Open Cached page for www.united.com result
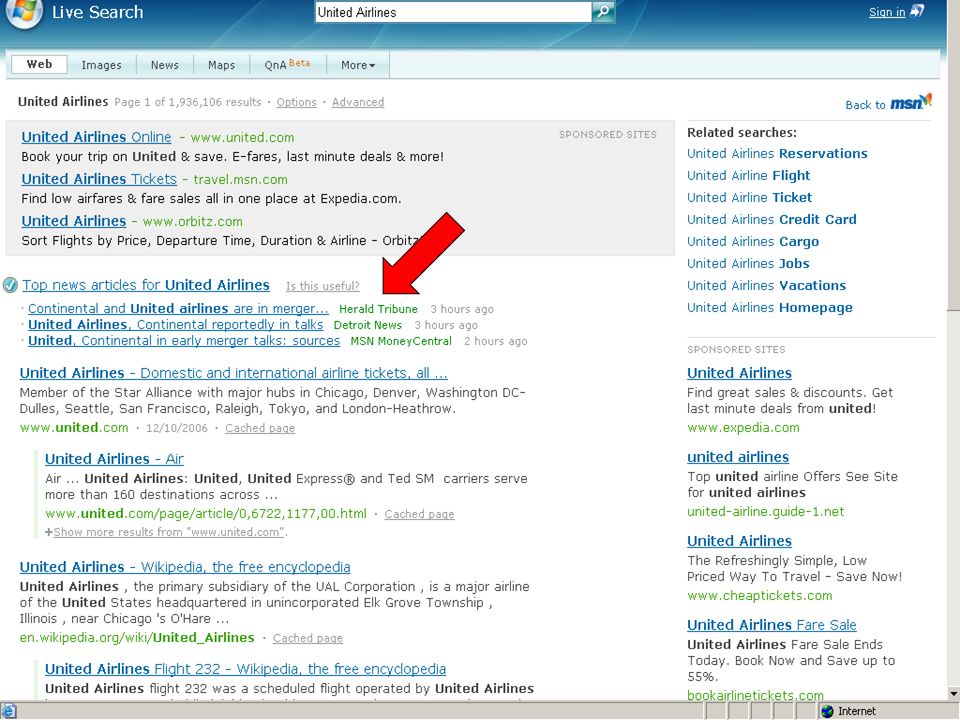The width and height of the screenshot is (960, 720). (260, 428)
